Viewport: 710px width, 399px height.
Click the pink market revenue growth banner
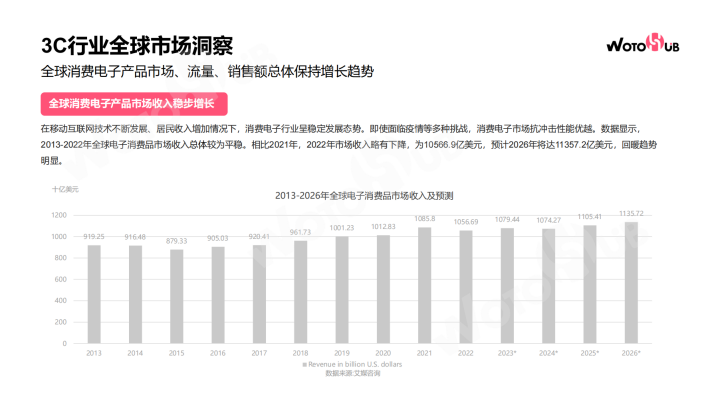coord(134,104)
